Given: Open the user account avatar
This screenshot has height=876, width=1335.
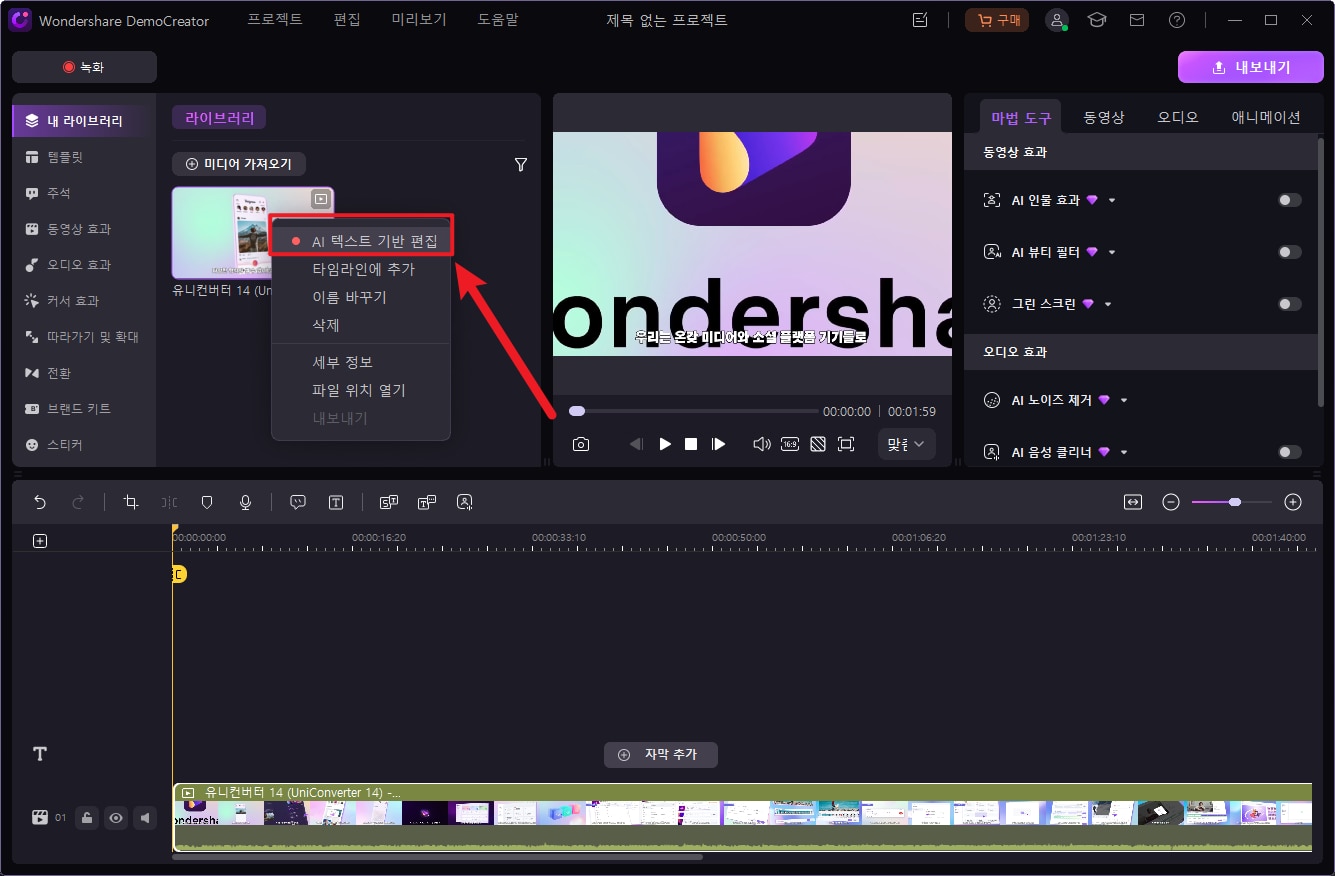Looking at the screenshot, I should click(x=1057, y=20).
